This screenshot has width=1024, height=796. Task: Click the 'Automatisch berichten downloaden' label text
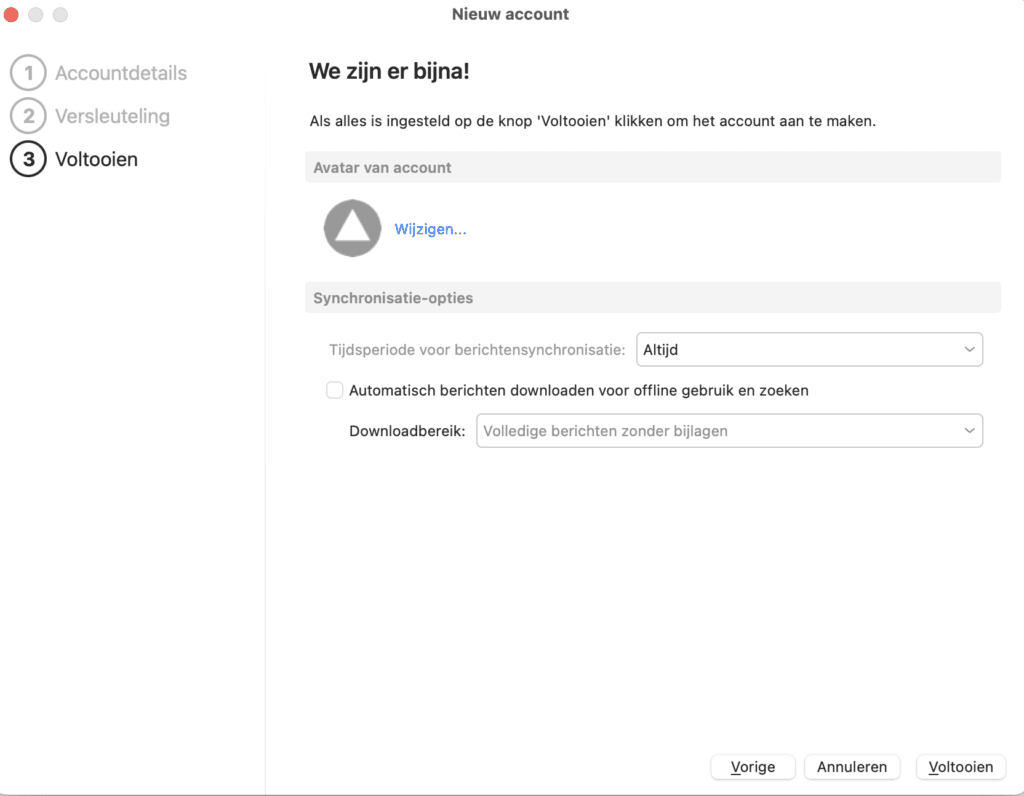point(578,390)
